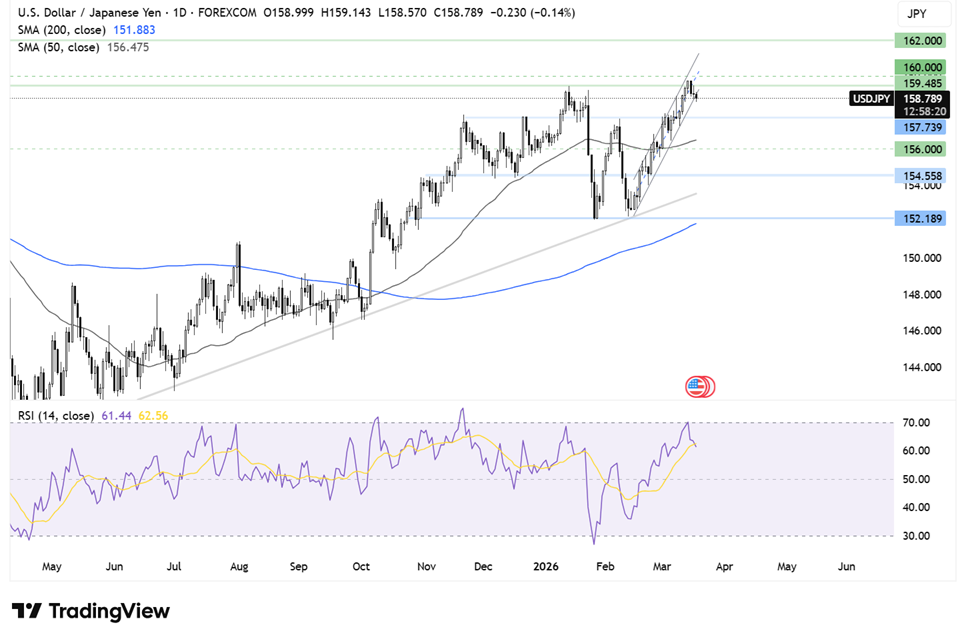
Task: Select the 162.000 green price level label
Action: point(918,41)
